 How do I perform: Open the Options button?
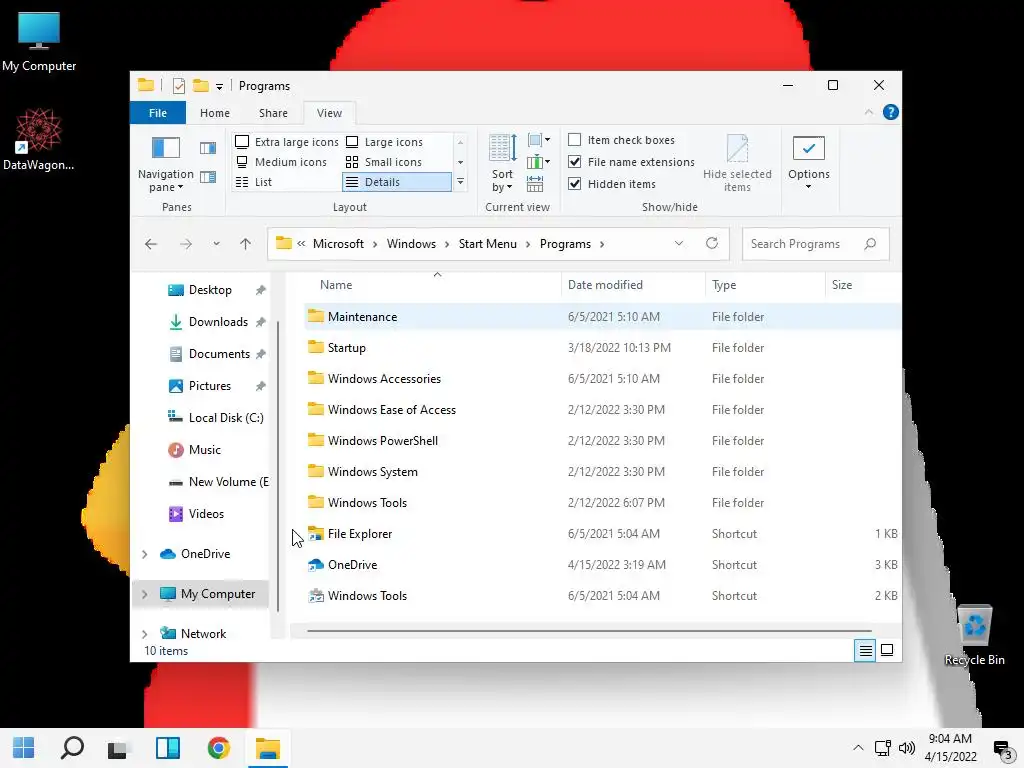pyautogui.click(x=808, y=163)
